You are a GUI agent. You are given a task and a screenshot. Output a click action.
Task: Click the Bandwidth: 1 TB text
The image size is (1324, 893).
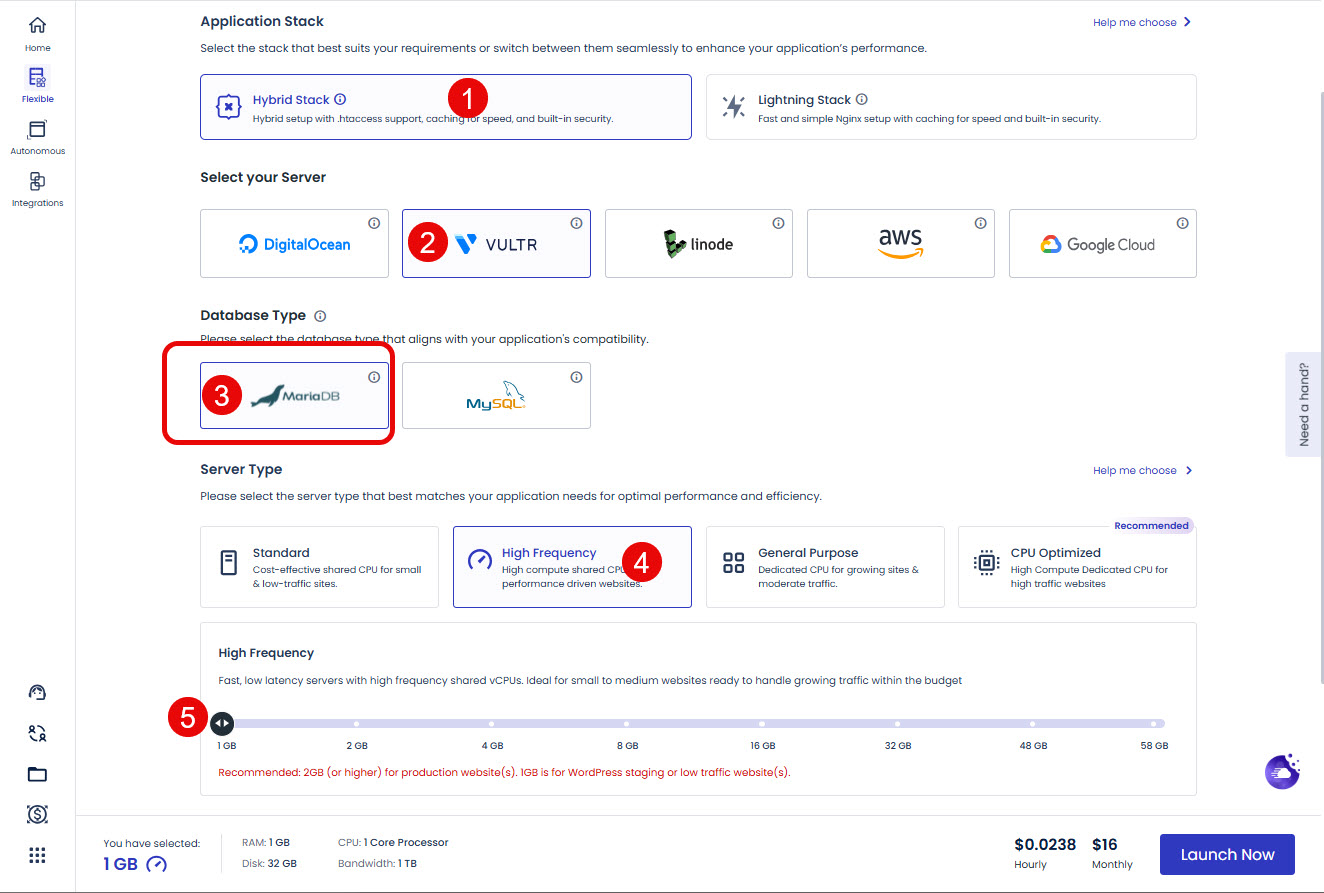point(377,863)
